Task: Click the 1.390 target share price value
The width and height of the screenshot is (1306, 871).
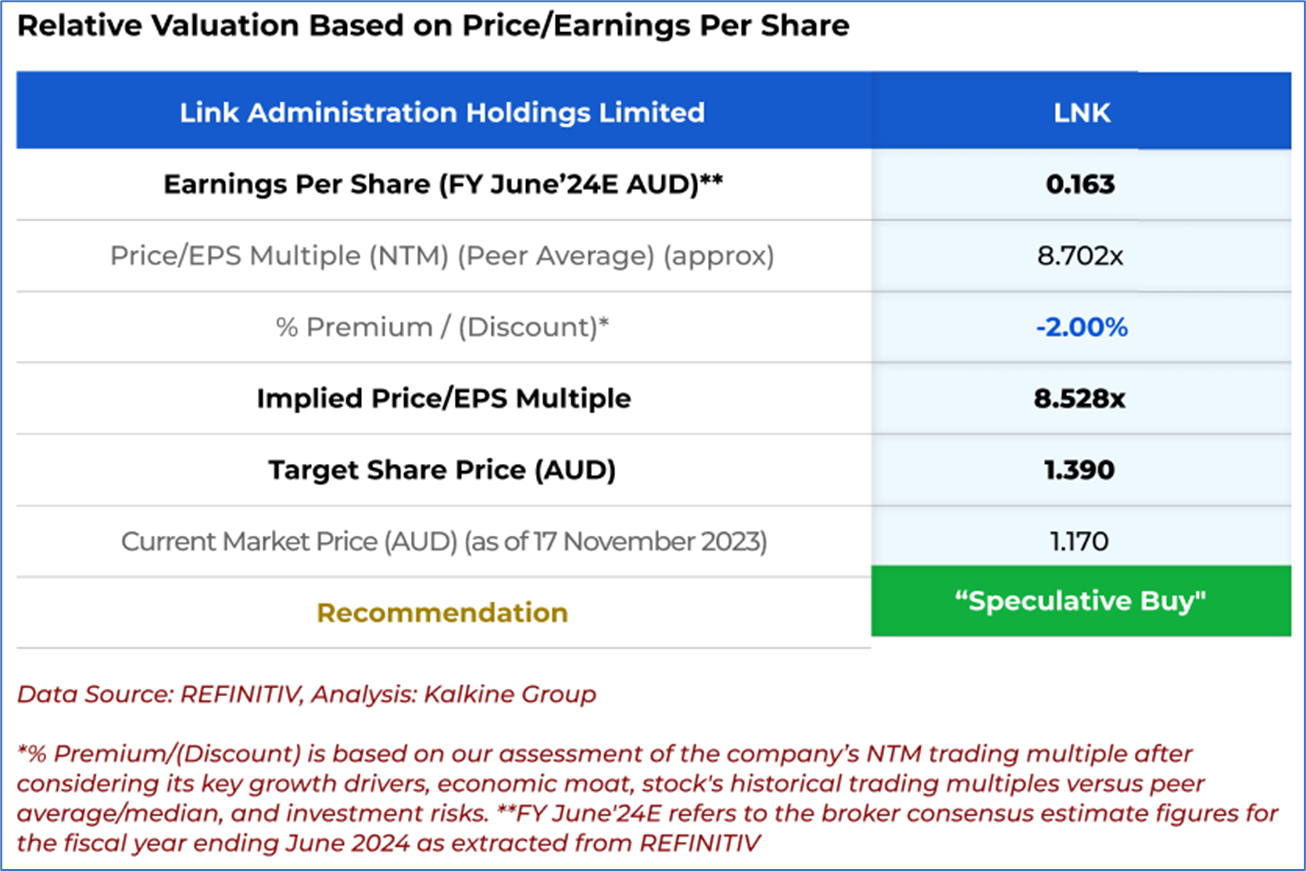Action: coord(1082,470)
